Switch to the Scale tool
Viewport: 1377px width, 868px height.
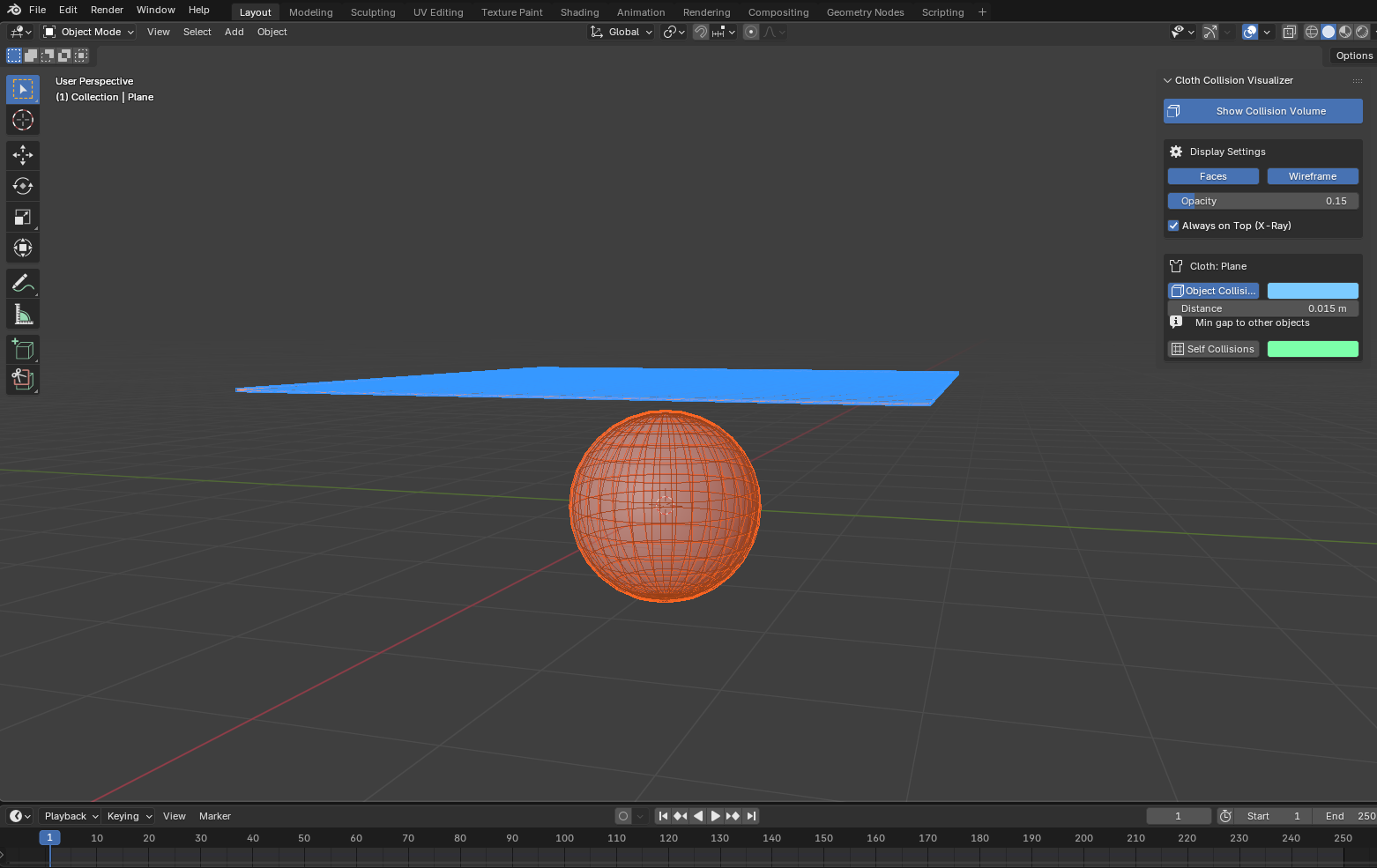click(x=23, y=217)
